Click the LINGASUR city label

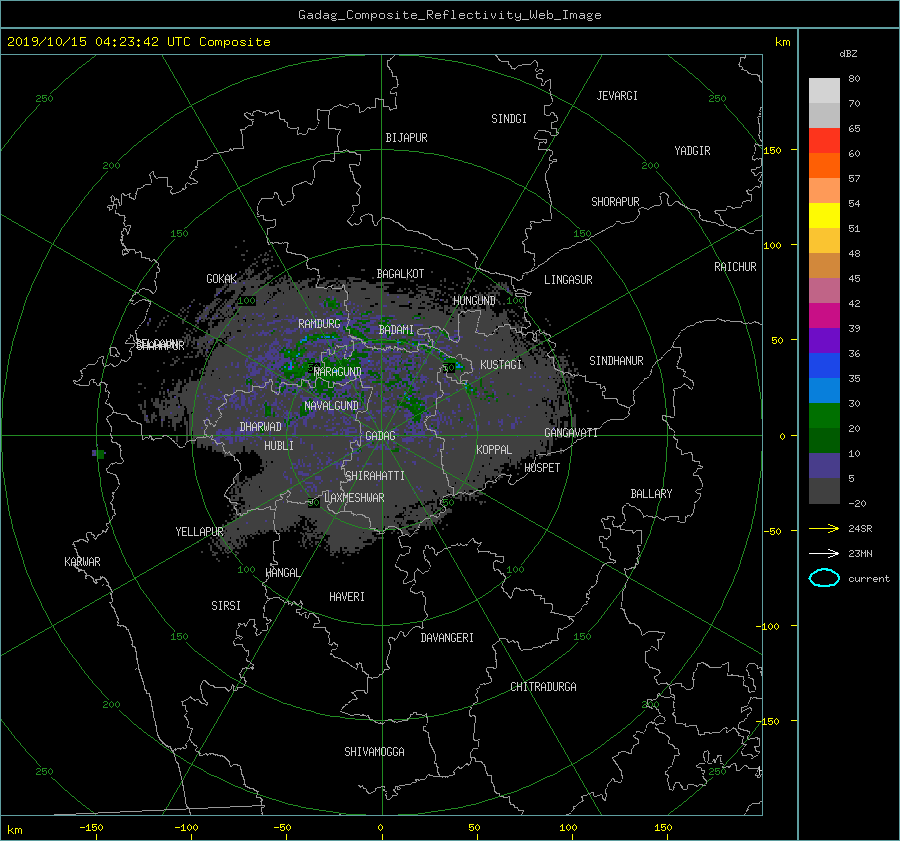pyautogui.click(x=568, y=280)
